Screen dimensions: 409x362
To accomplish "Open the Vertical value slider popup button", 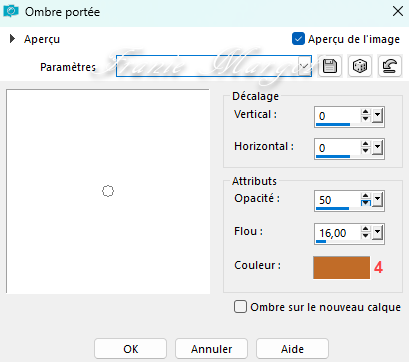I will [x=377, y=116].
